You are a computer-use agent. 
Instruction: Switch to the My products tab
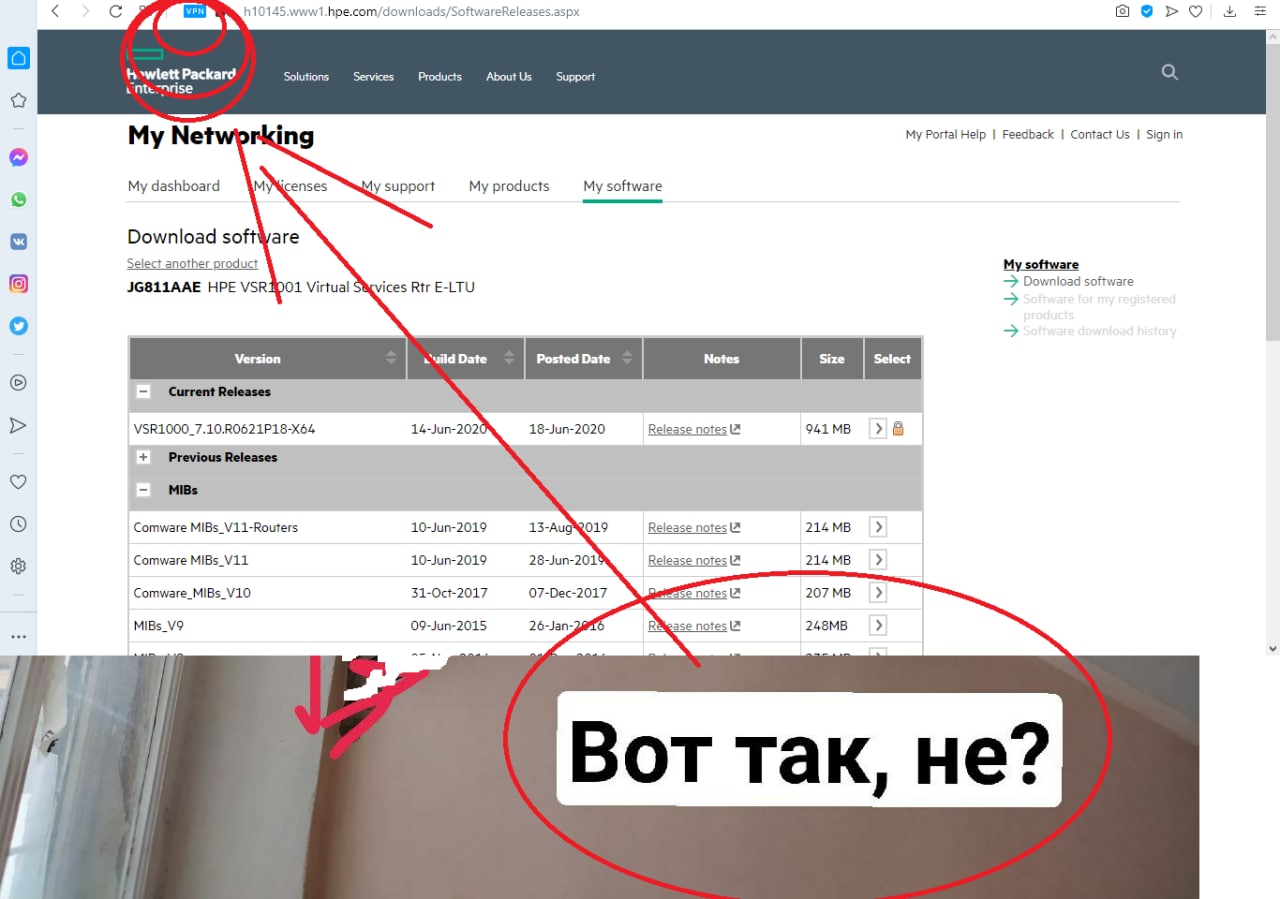coord(509,186)
